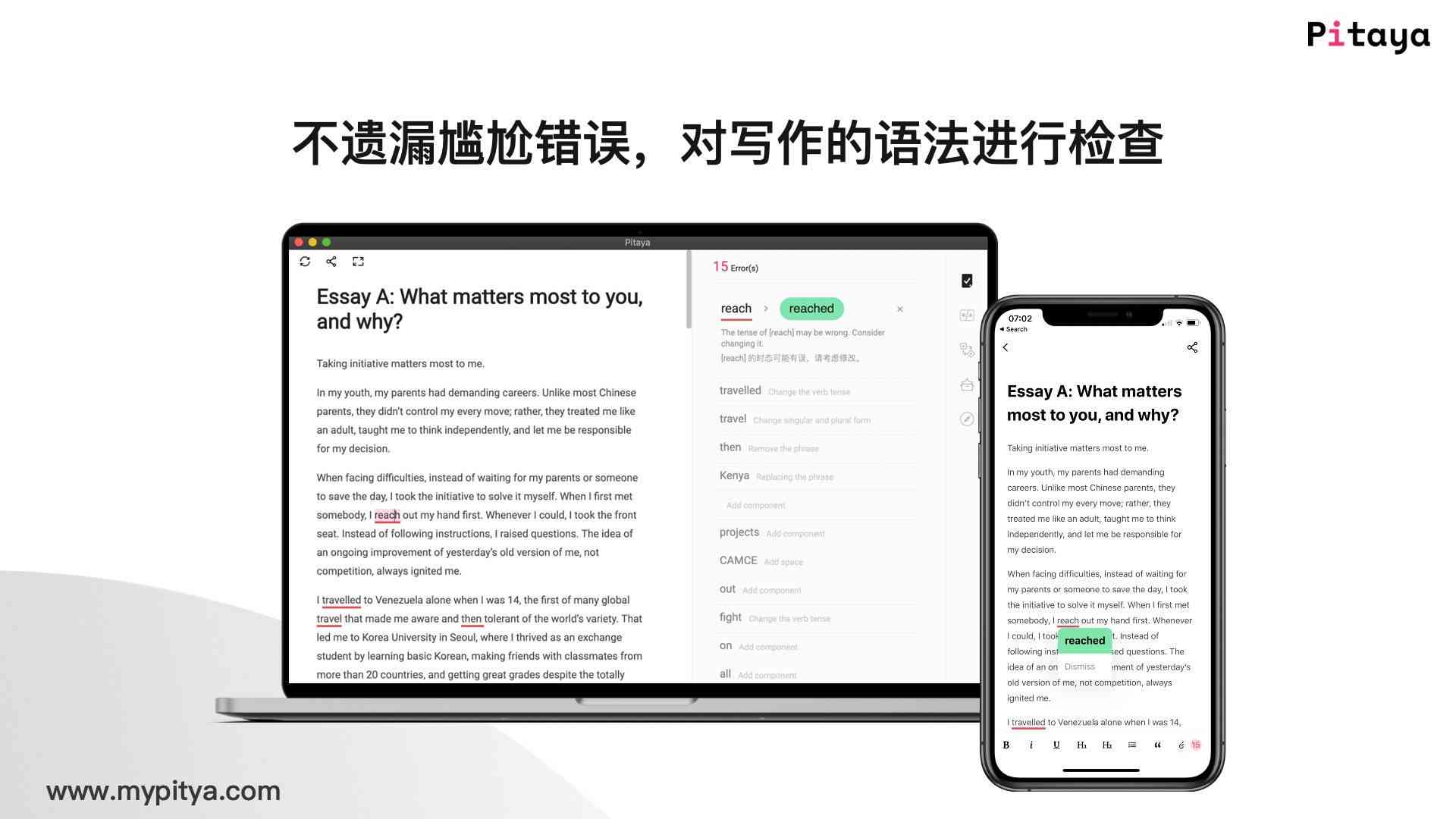Enable the checkbox next to error list
The image size is (1456, 819).
[x=965, y=281]
